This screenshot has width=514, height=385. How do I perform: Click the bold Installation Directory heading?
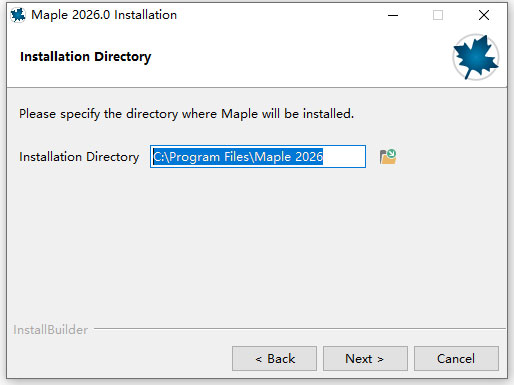(86, 57)
